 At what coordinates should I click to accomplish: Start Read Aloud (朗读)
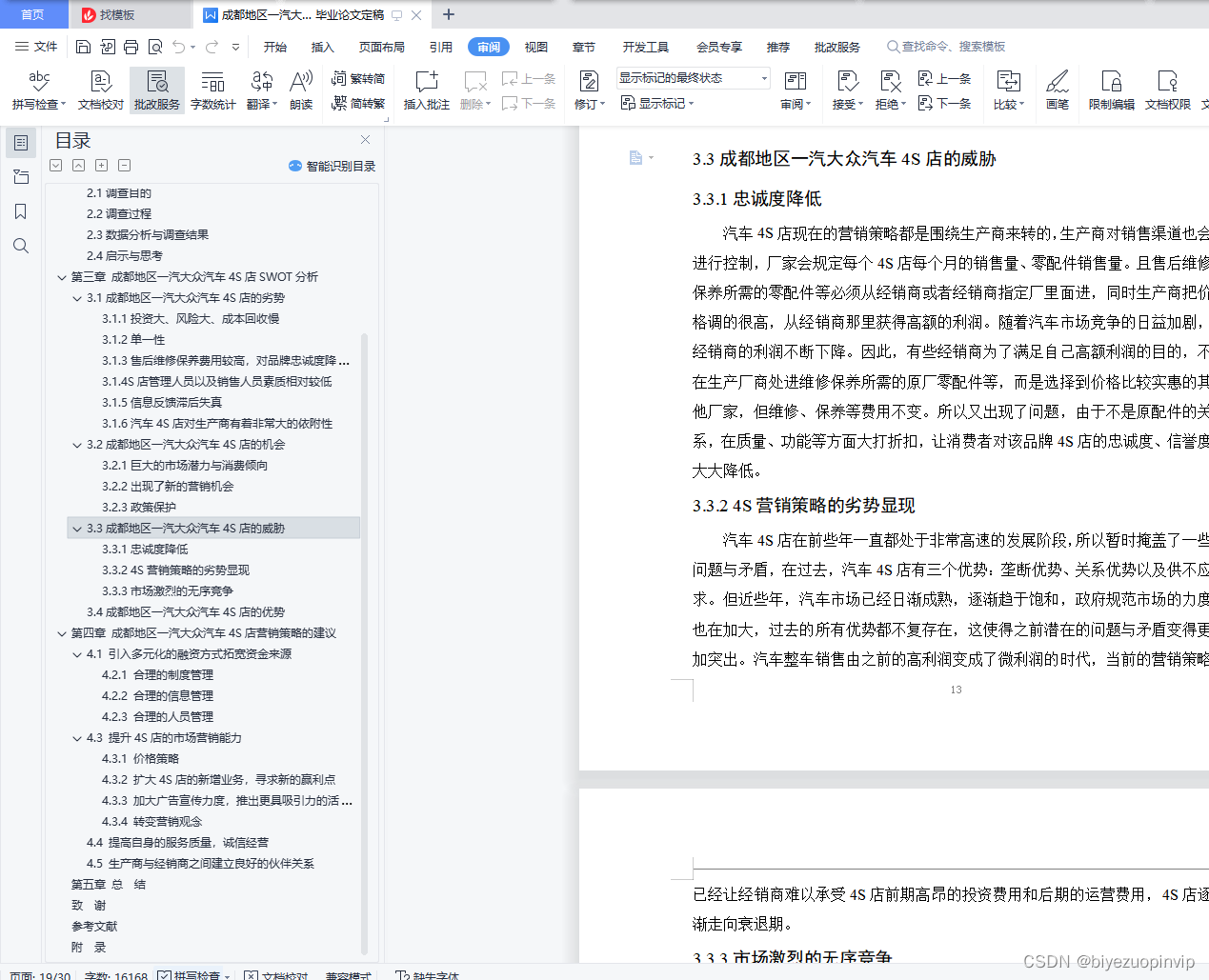[301, 90]
